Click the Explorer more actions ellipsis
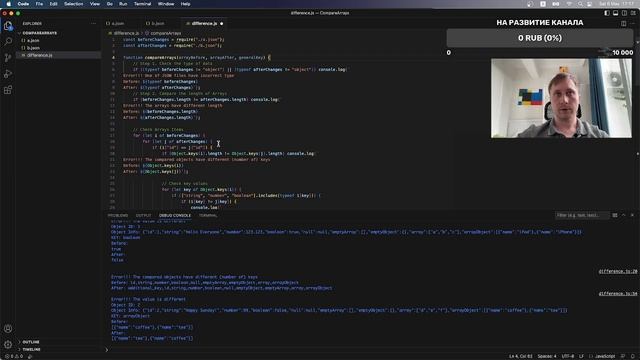This screenshot has height=360, width=640. pyautogui.click(x=93, y=24)
